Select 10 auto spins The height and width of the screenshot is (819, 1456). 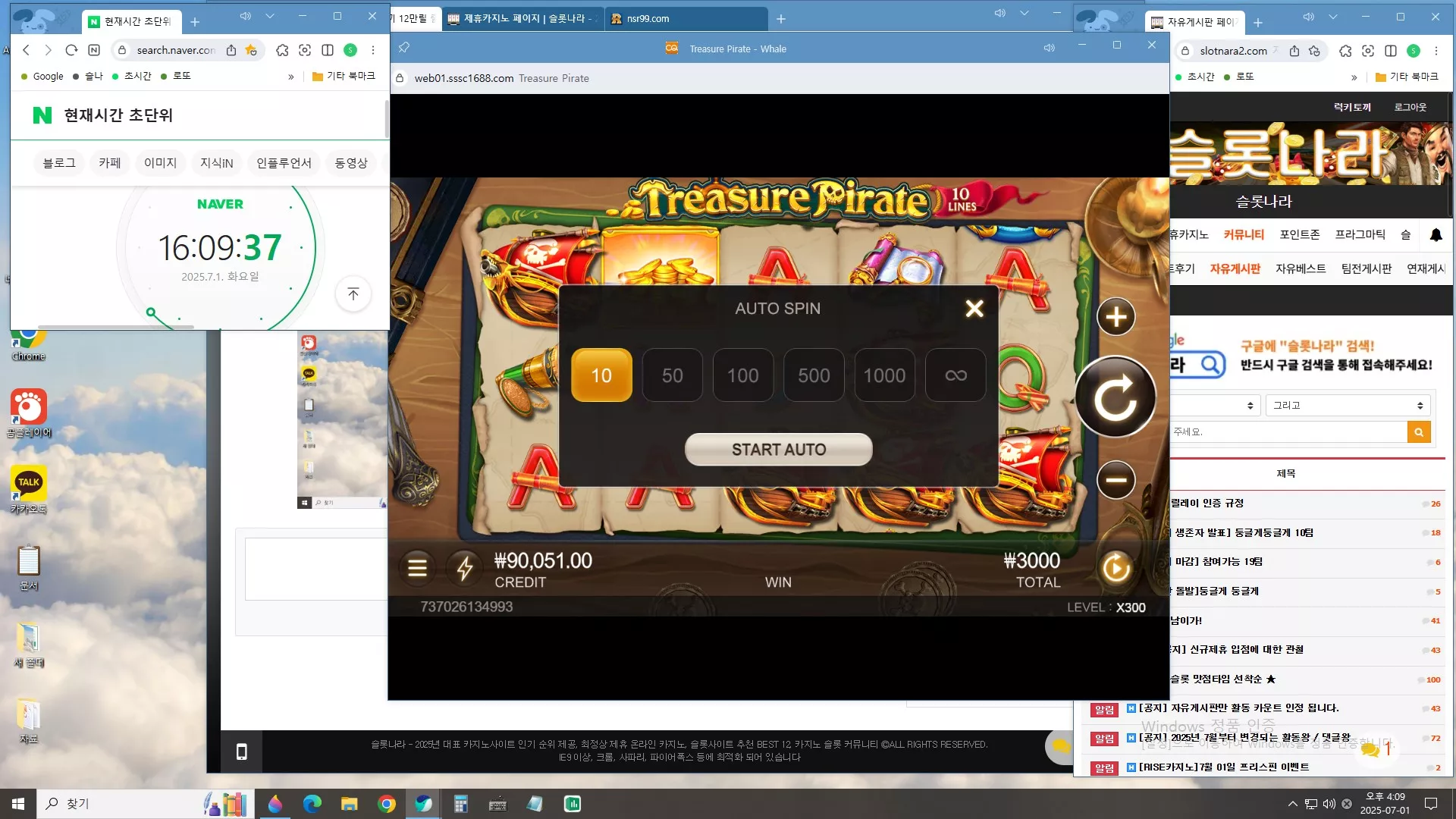pos(601,375)
